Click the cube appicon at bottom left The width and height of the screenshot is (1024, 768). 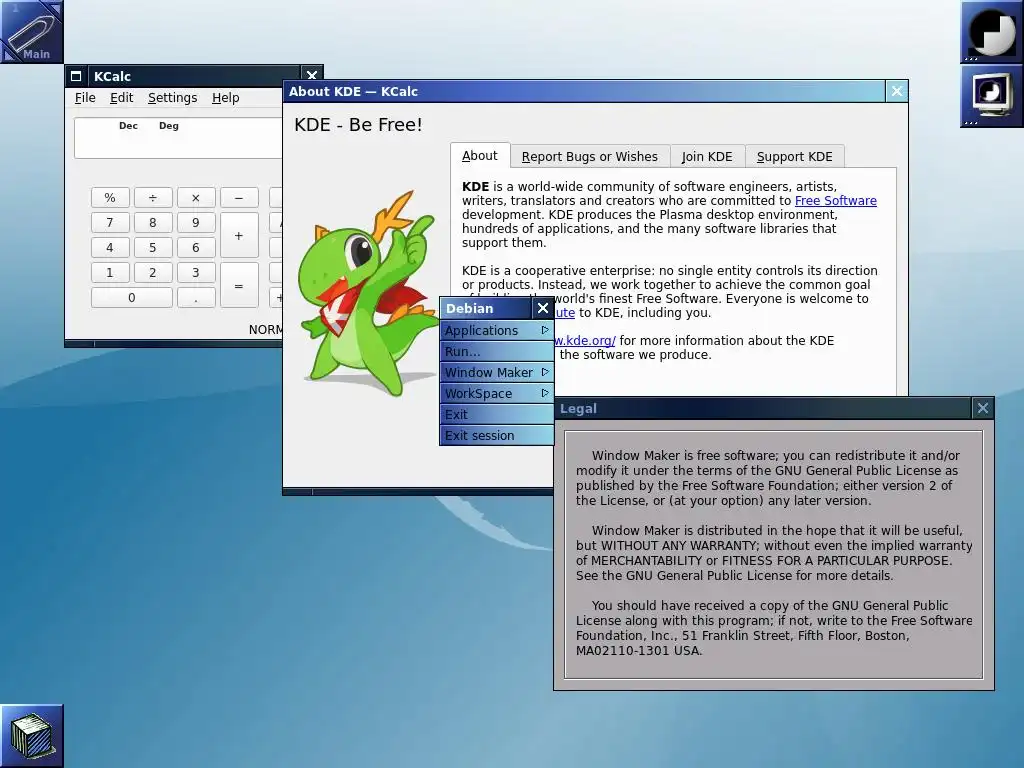[31, 736]
